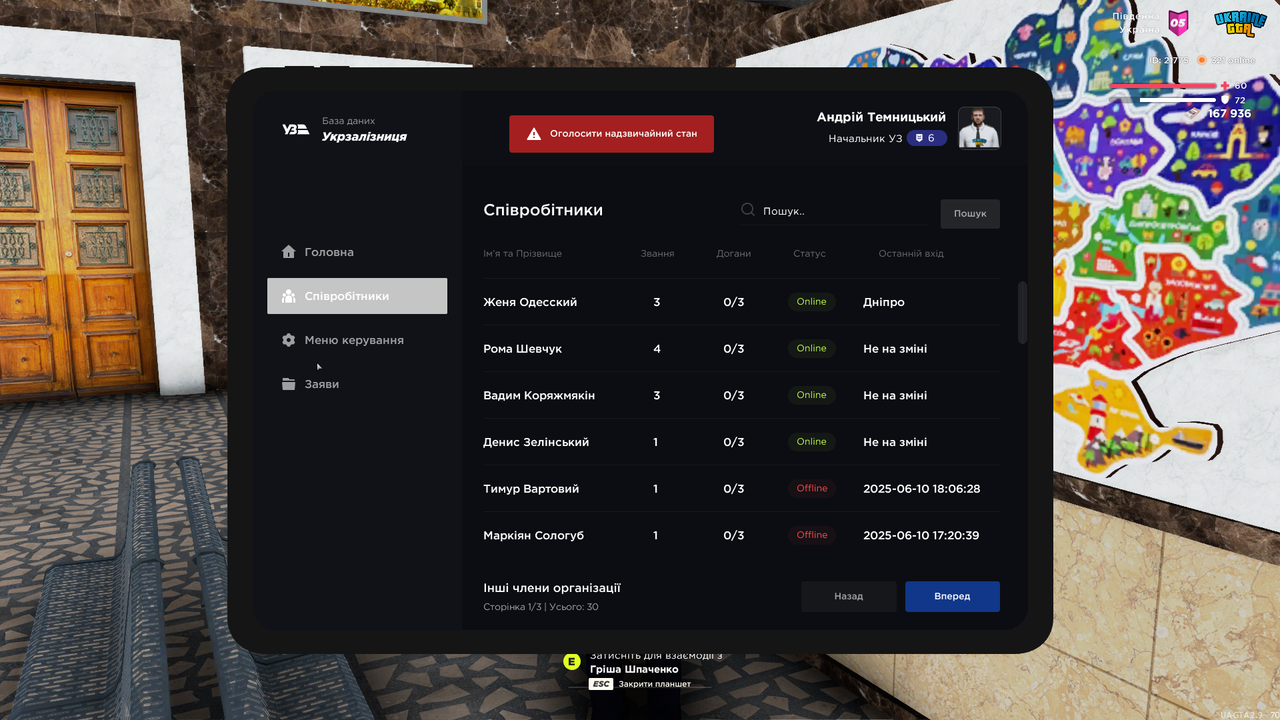Click Online status of Денис Зелінський
1280x720 pixels.
point(812,441)
